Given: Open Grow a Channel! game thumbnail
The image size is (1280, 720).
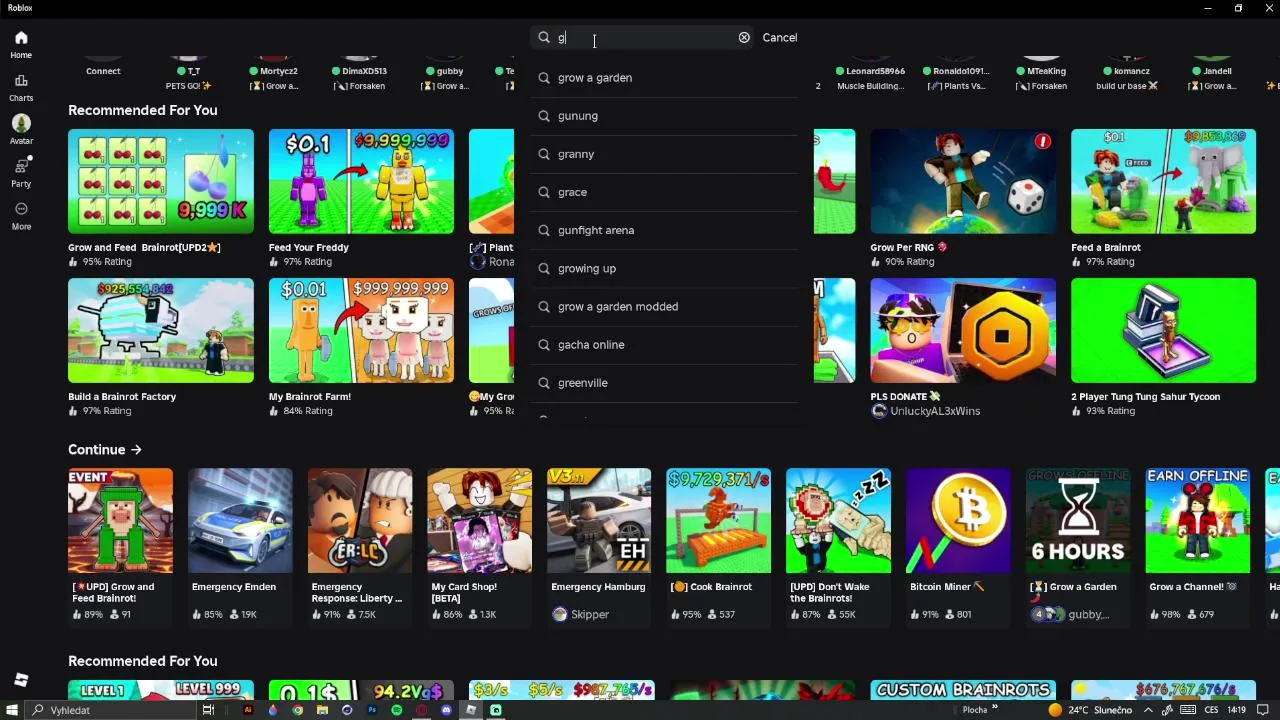Looking at the screenshot, I should click(x=1198, y=521).
